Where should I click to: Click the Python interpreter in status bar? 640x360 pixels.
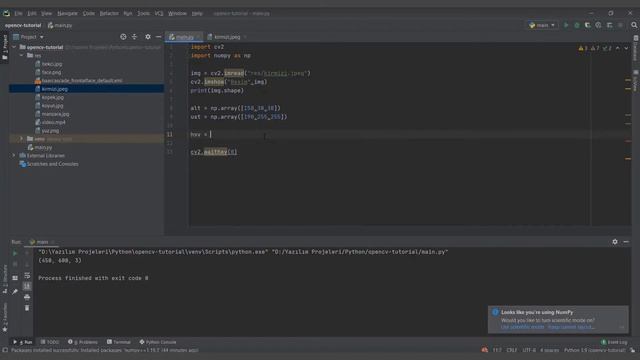point(594,350)
